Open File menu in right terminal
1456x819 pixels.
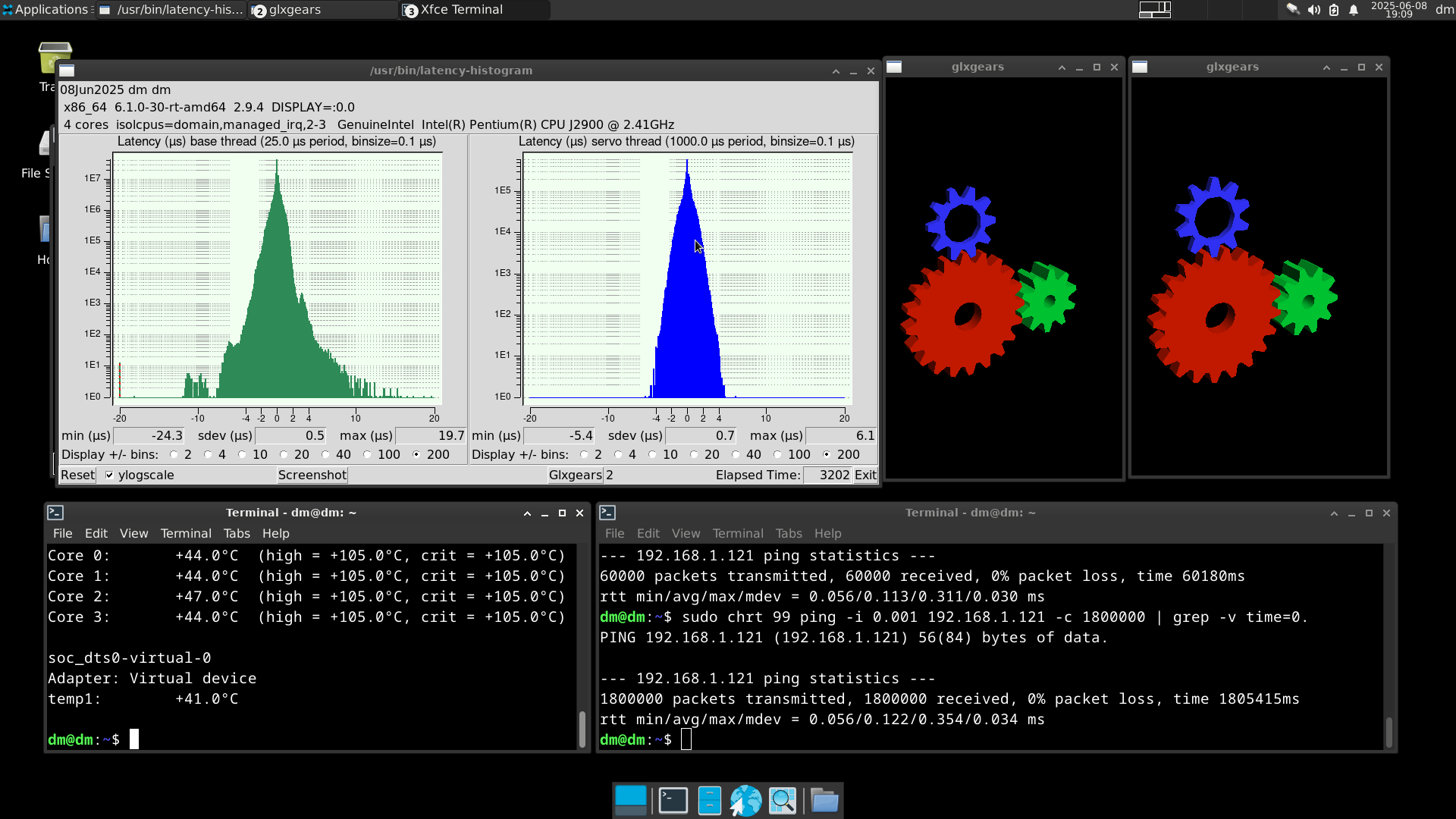click(x=615, y=534)
